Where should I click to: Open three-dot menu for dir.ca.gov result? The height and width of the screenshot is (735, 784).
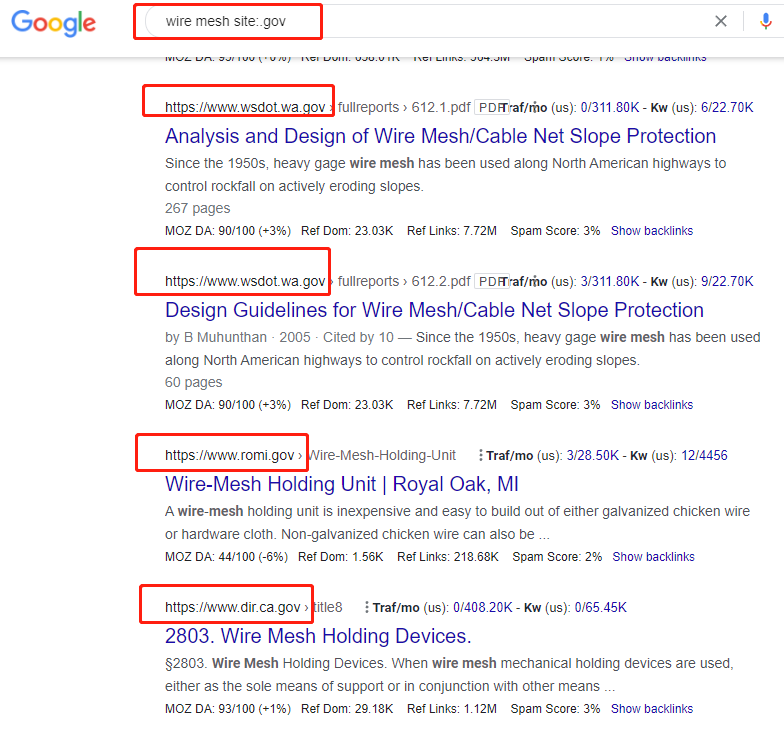[x=367, y=607]
